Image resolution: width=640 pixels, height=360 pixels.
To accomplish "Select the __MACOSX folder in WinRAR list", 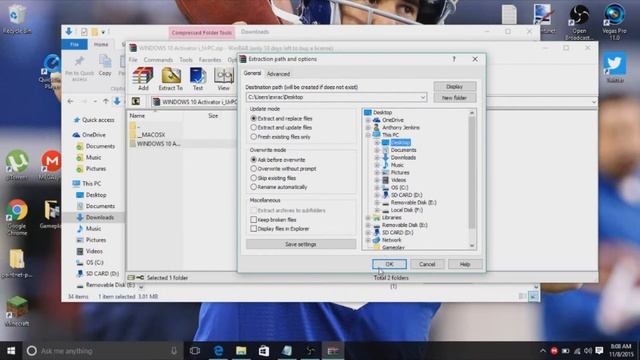I will [151, 134].
